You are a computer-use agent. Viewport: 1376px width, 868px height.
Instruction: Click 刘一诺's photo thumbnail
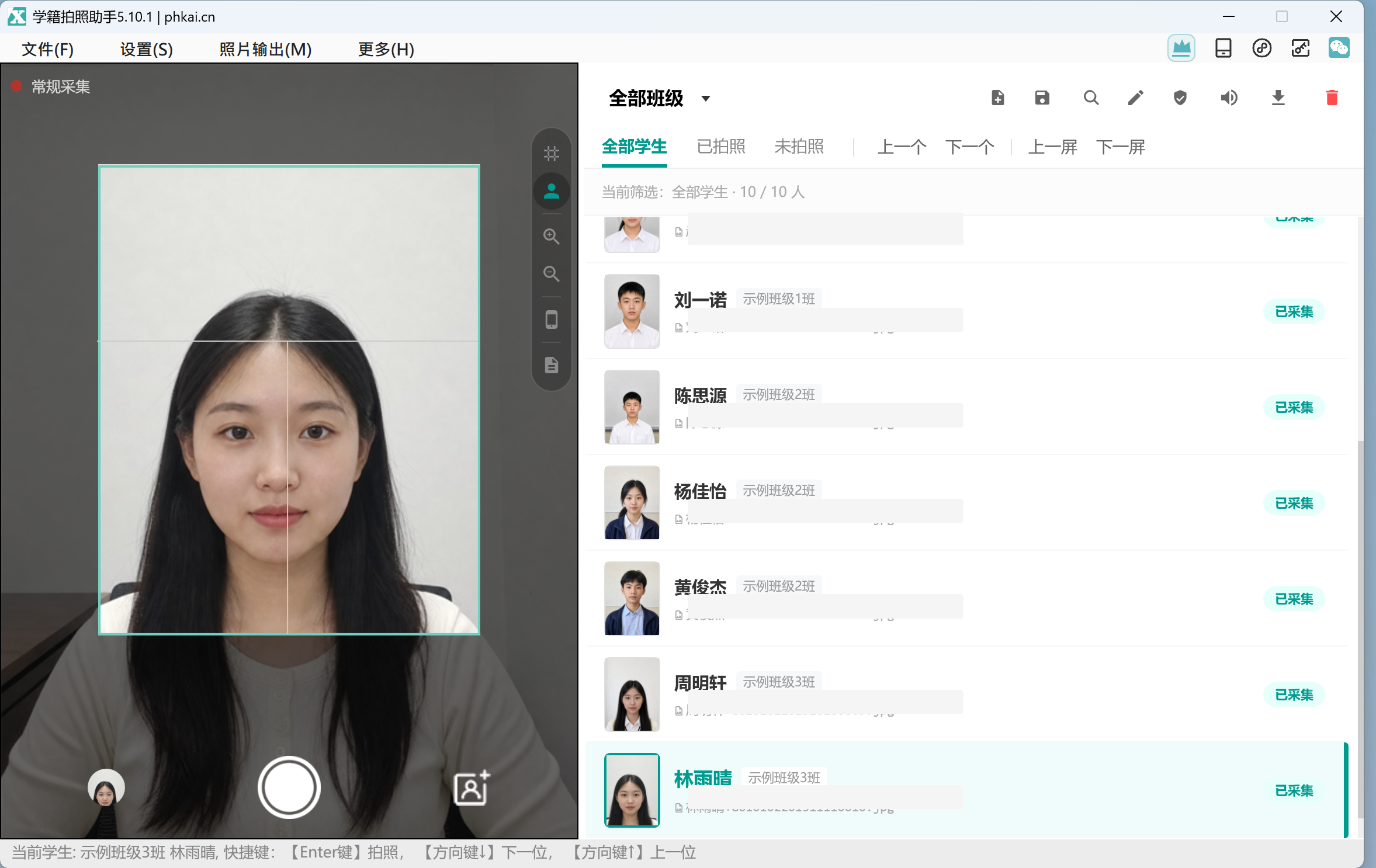click(x=632, y=311)
